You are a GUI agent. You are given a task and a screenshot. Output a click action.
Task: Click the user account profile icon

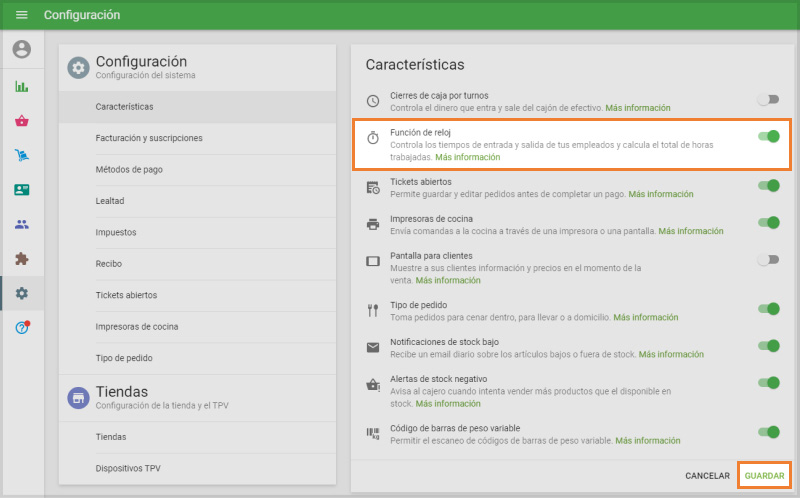[21, 49]
